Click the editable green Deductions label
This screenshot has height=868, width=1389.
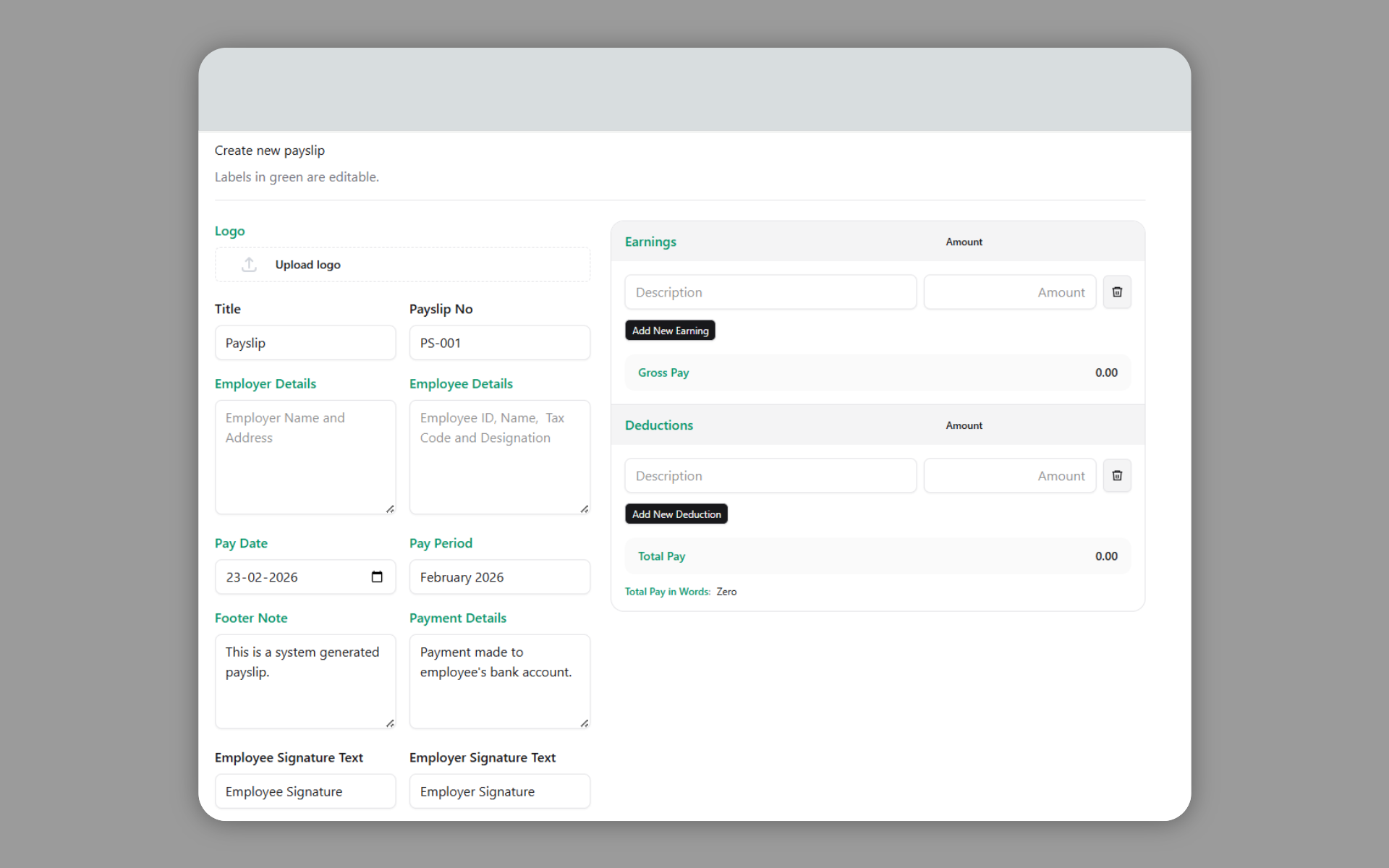(658, 425)
